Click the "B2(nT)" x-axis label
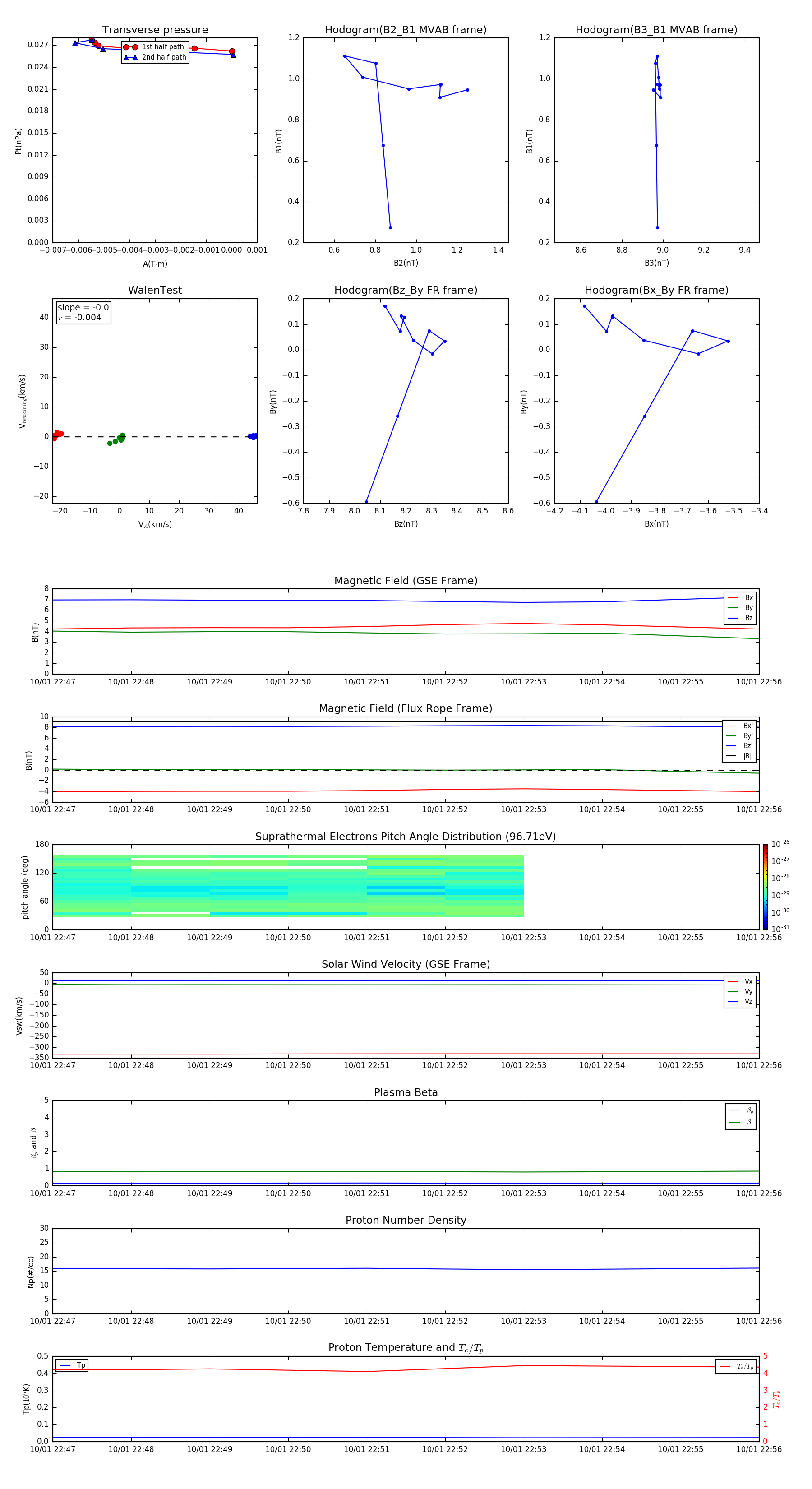This screenshot has width=812, height=1489. click(406, 263)
